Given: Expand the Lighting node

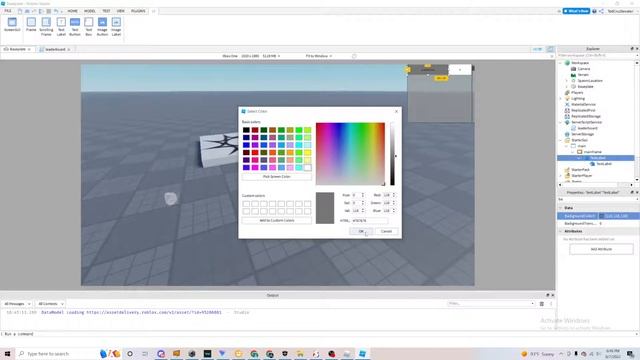Looking at the screenshot, I should [560, 98].
